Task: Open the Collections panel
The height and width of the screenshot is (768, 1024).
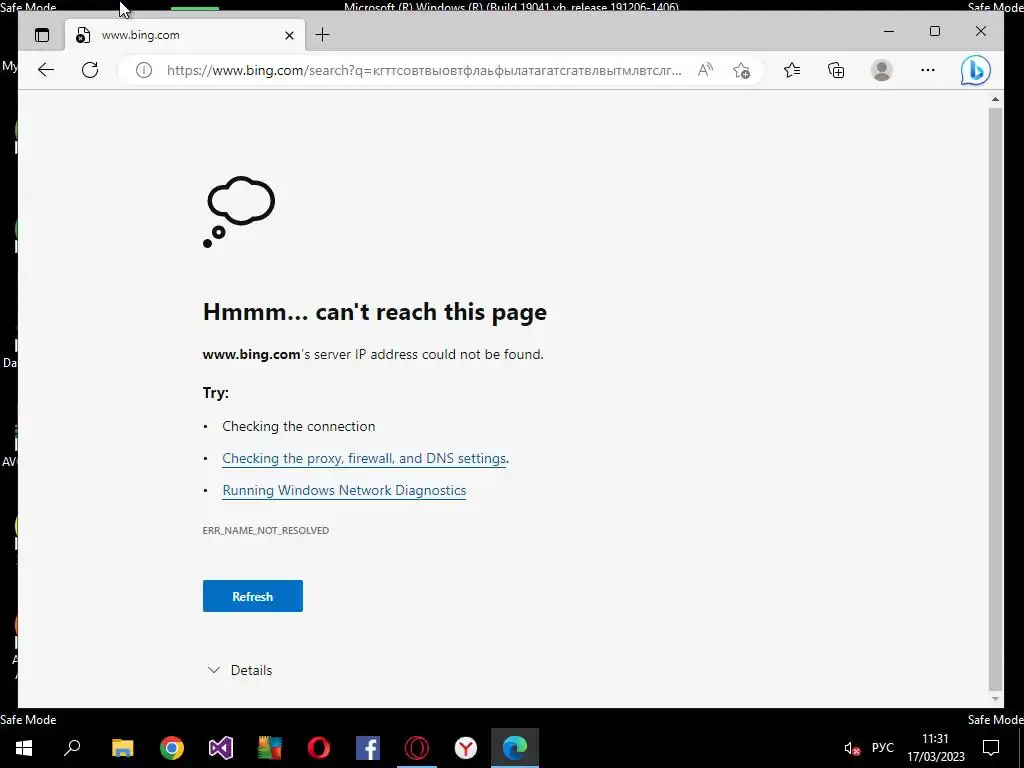Action: (x=836, y=70)
